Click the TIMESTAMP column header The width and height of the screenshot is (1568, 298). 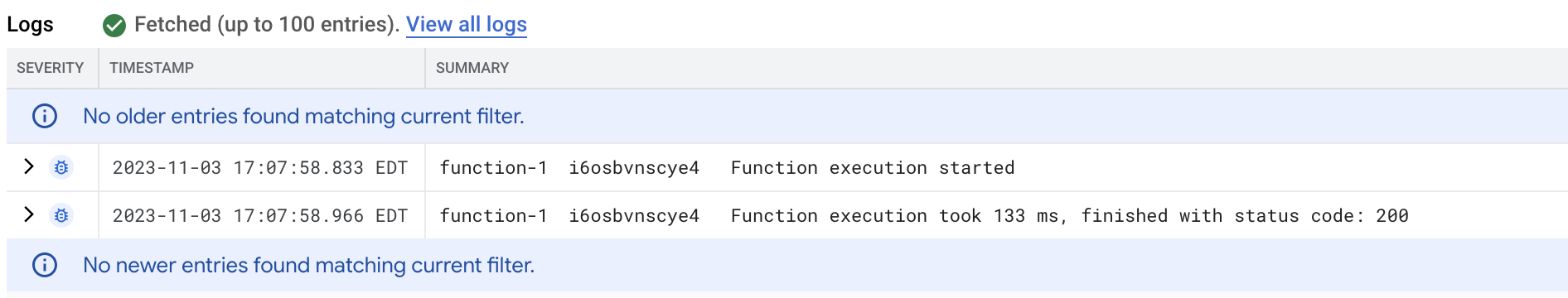coord(152,68)
